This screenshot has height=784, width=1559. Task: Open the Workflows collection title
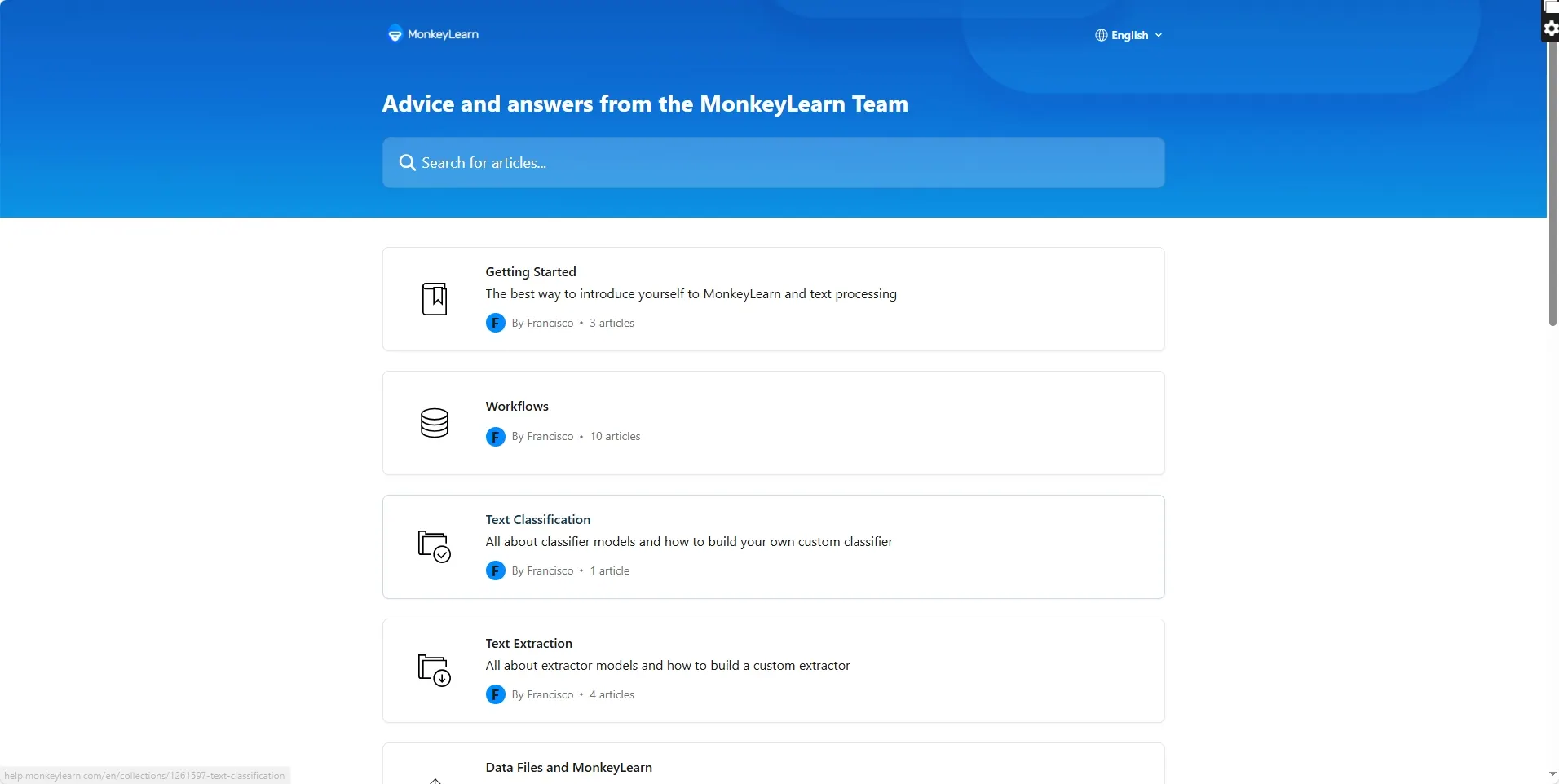point(517,406)
